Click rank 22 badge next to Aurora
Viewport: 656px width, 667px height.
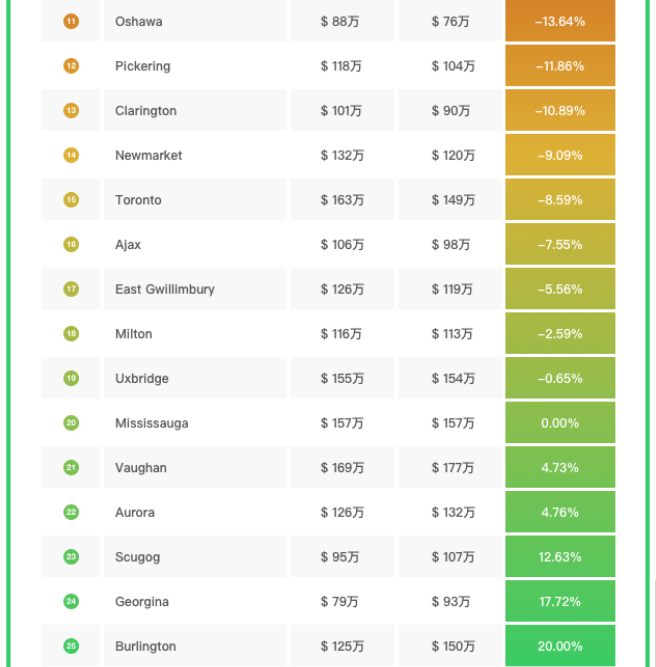pos(71,512)
